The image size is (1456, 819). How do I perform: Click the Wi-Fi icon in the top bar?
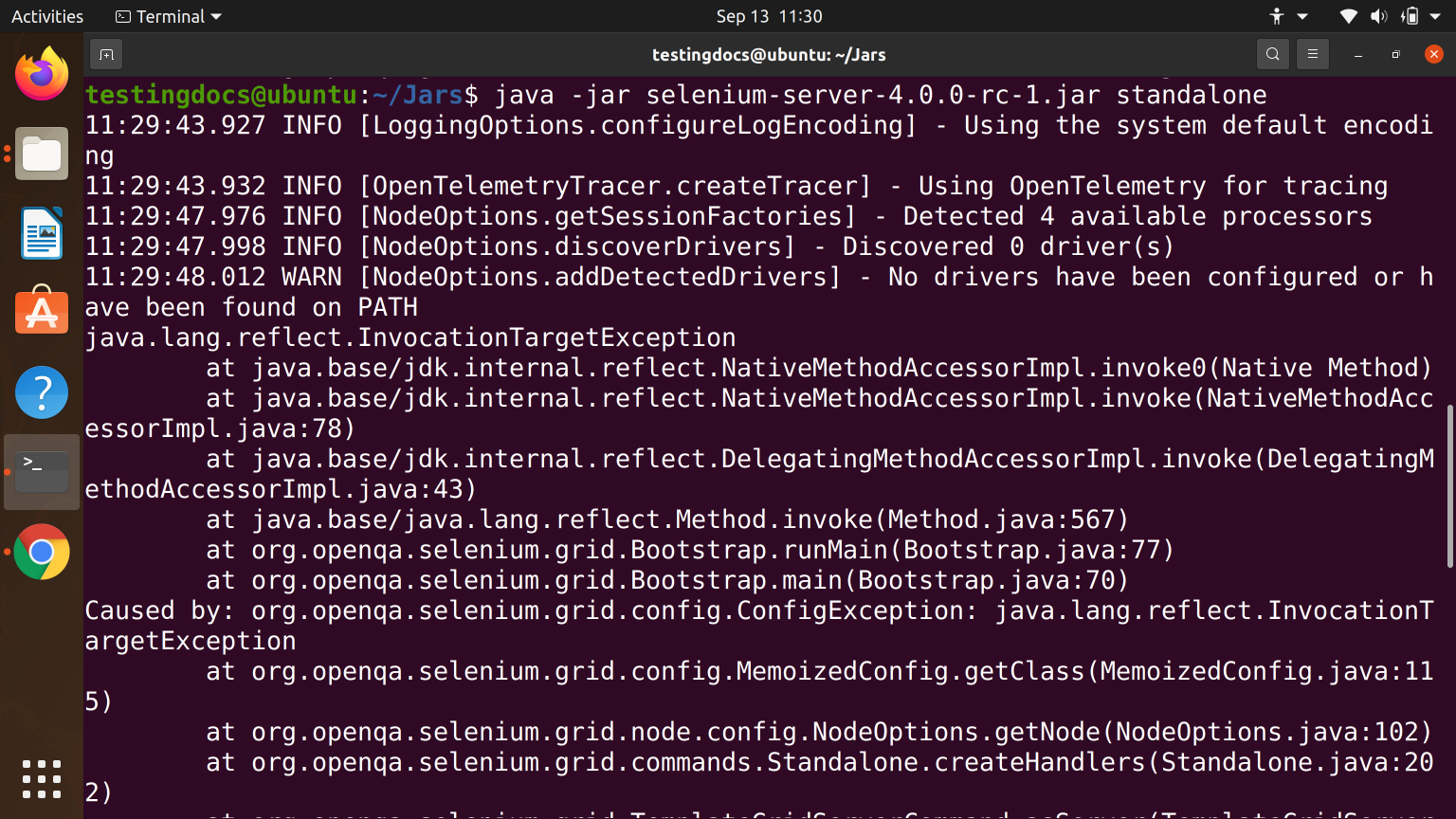click(x=1348, y=16)
